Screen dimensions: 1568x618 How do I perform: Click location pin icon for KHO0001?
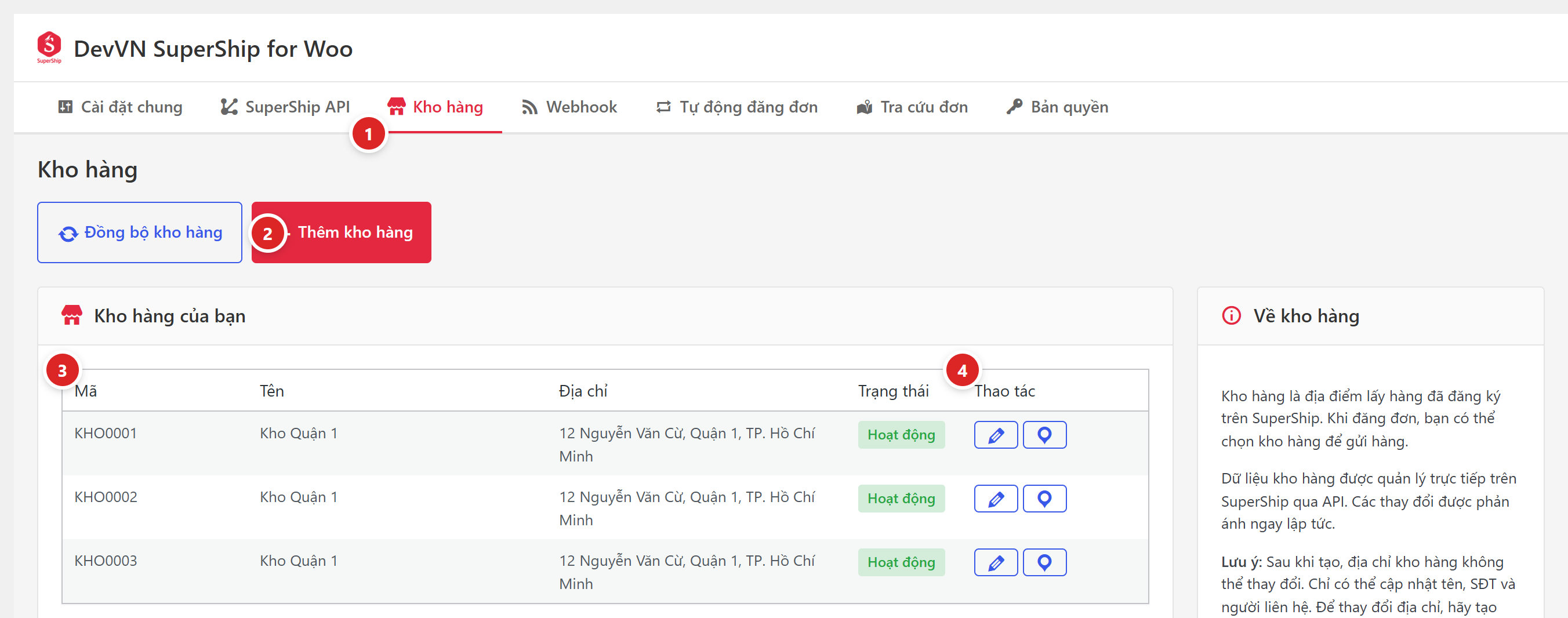pyautogui.click(x=1044, y=435)
